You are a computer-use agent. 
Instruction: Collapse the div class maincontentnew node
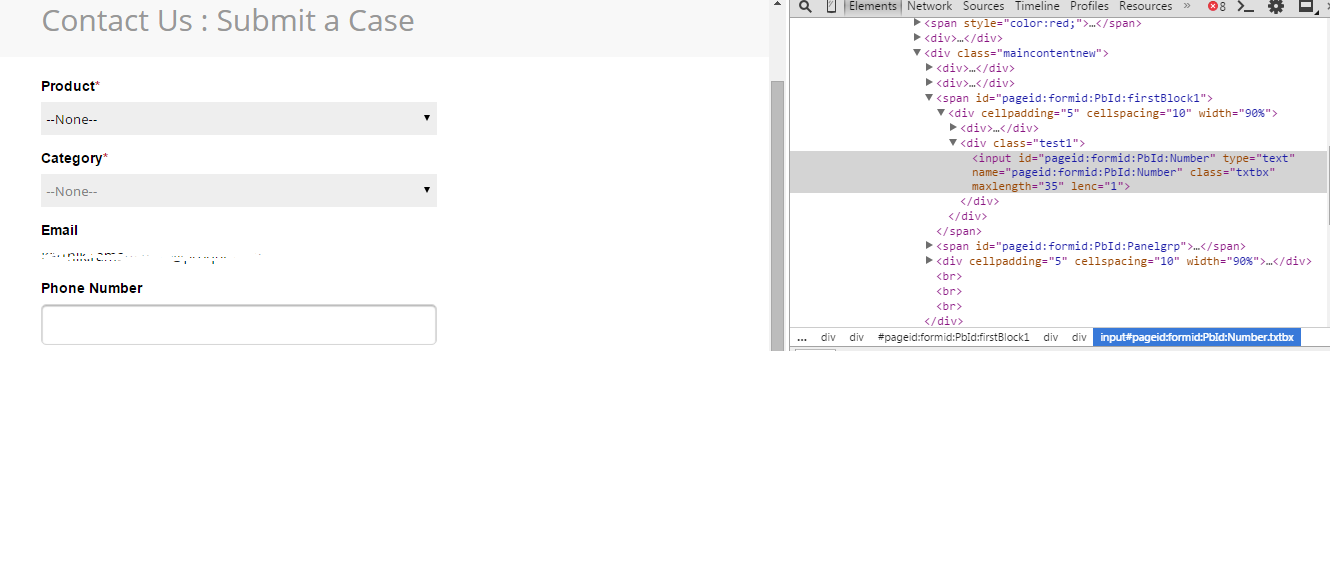coord(917,52)
